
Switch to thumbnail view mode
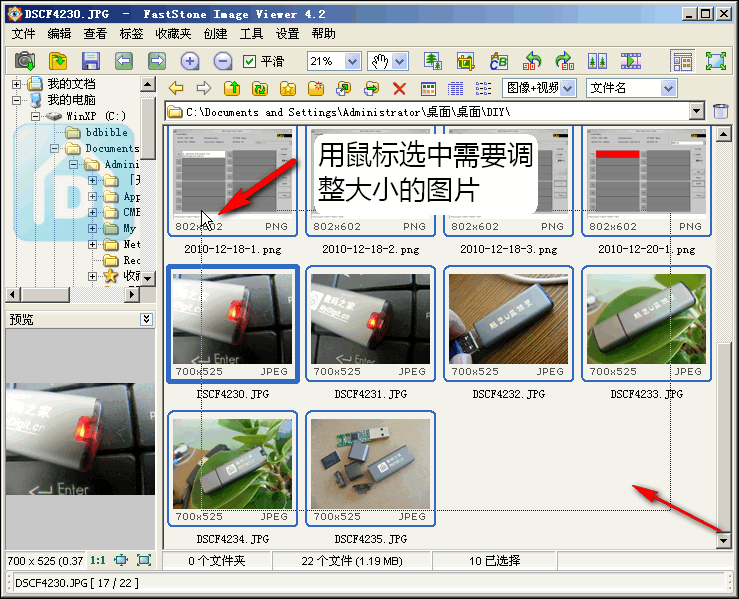(428, 88)
